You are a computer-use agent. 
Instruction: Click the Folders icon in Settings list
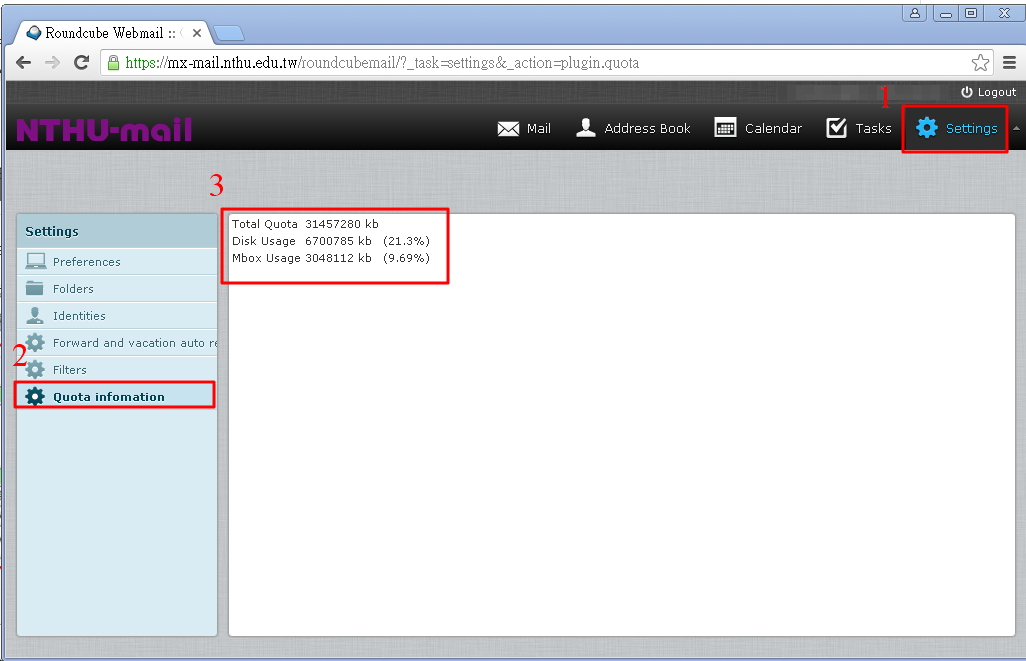pyautogui.click(x=36, y=288)
